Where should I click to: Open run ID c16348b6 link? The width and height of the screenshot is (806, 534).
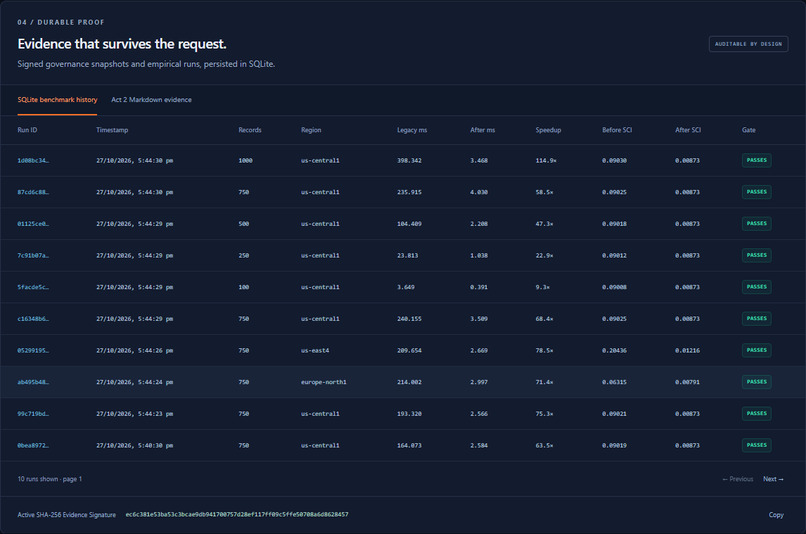(33, 319)
